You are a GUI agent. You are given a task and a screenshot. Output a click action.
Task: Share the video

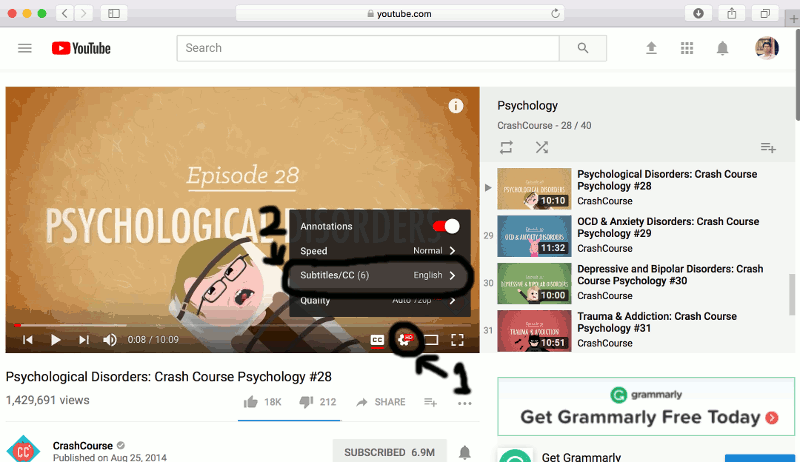[x=381, y=402]
